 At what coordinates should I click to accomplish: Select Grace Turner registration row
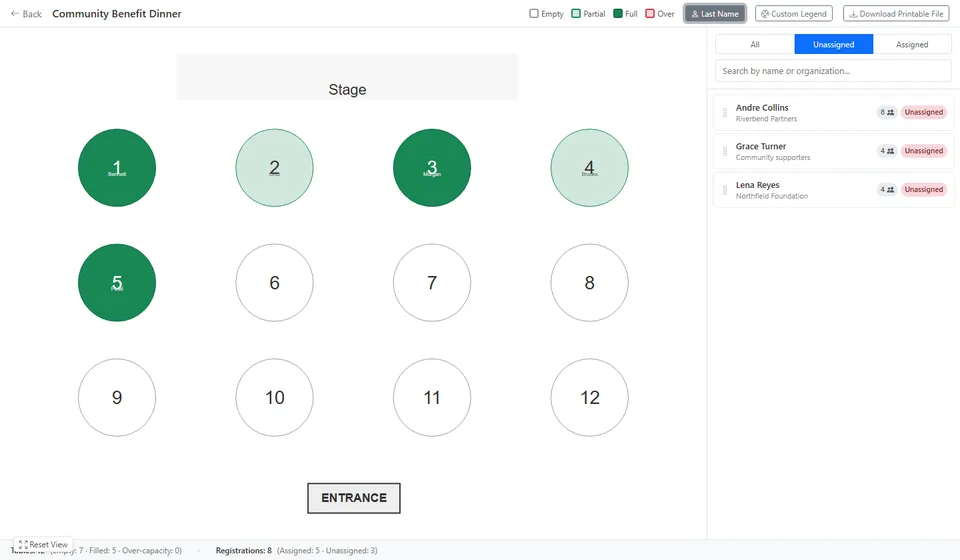[833, 151]
